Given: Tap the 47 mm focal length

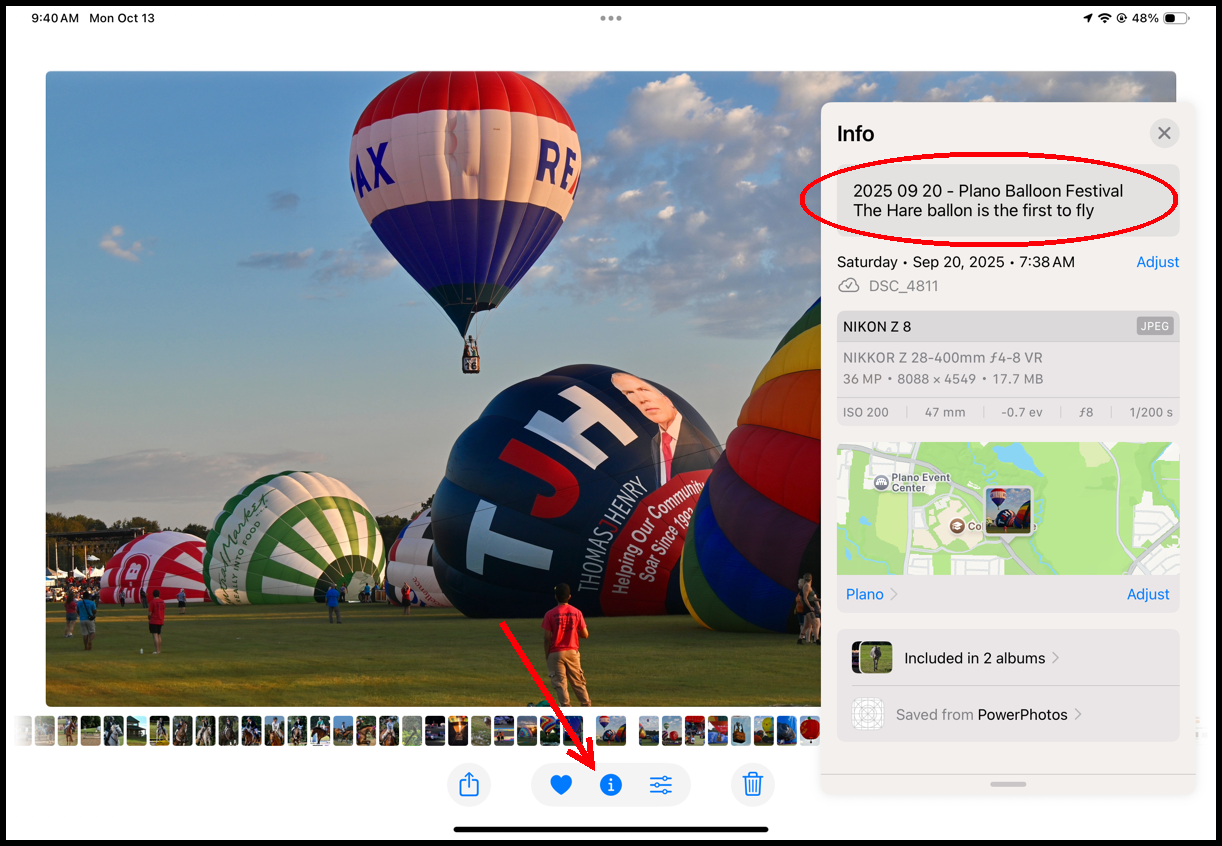Looking at the screenshot, I should point(946,412).
